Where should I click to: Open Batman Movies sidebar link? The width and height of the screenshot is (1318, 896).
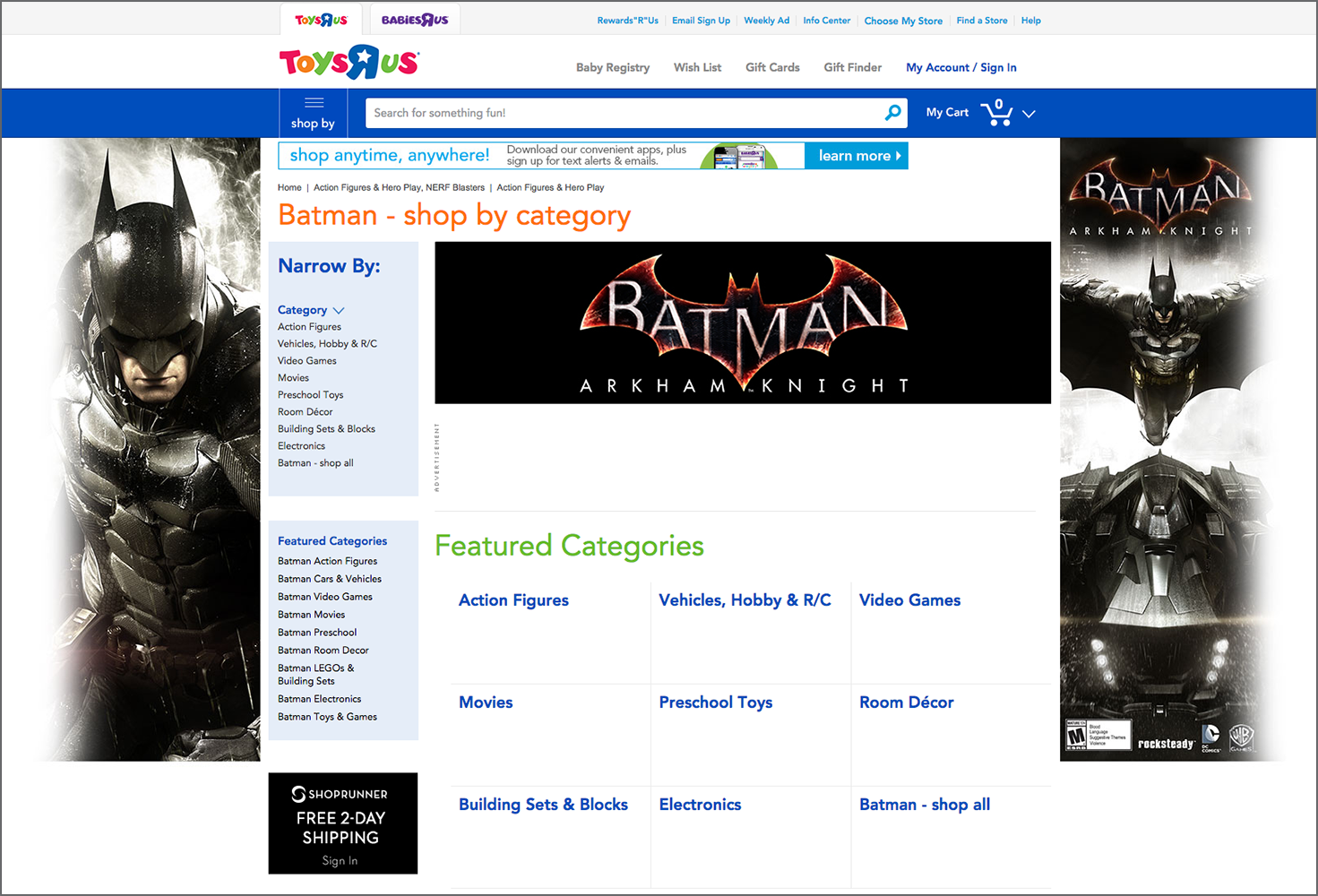(x=311, y=615)
